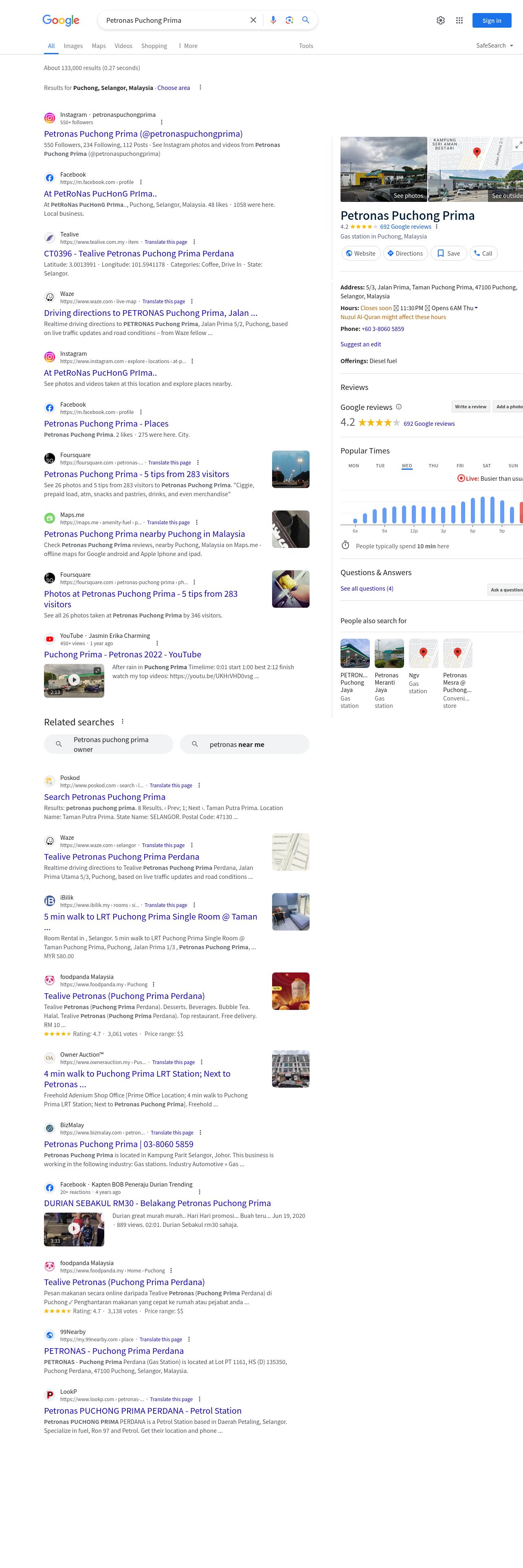Get Directions to Petronas Puchong Prima
The width and height of the screenshot is (523, 1568).
406,254
